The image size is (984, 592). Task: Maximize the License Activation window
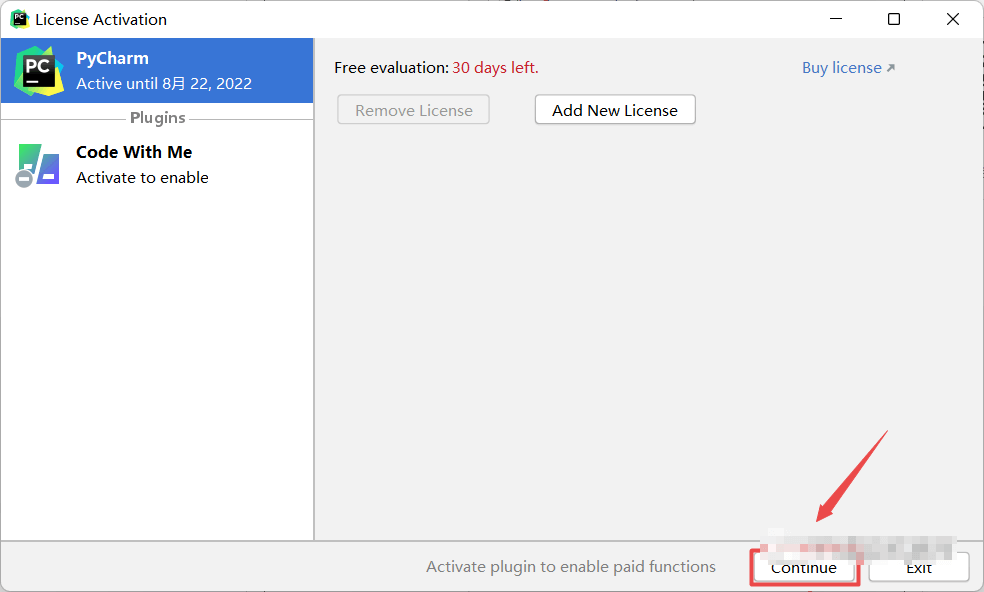pos(894,19)
